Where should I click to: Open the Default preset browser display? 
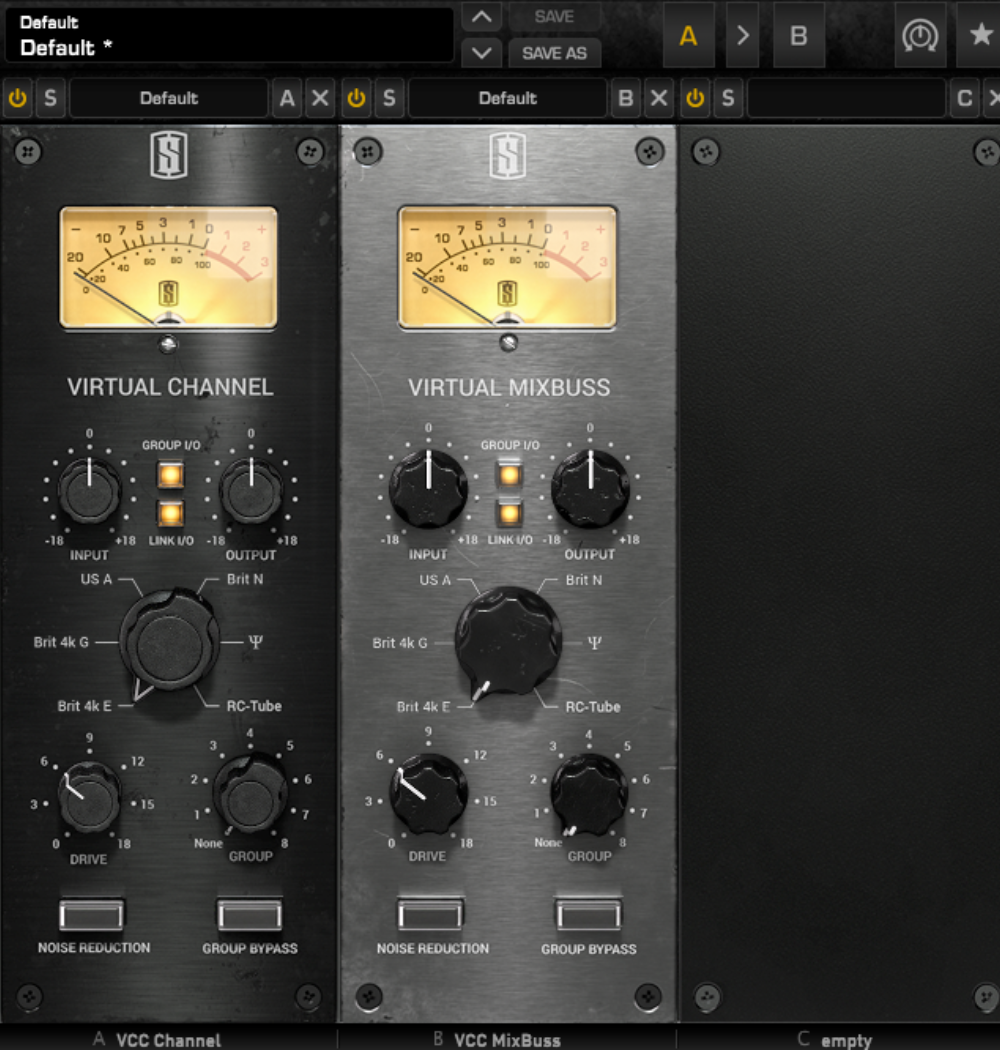pyautogui.click(x=229, y=35)
